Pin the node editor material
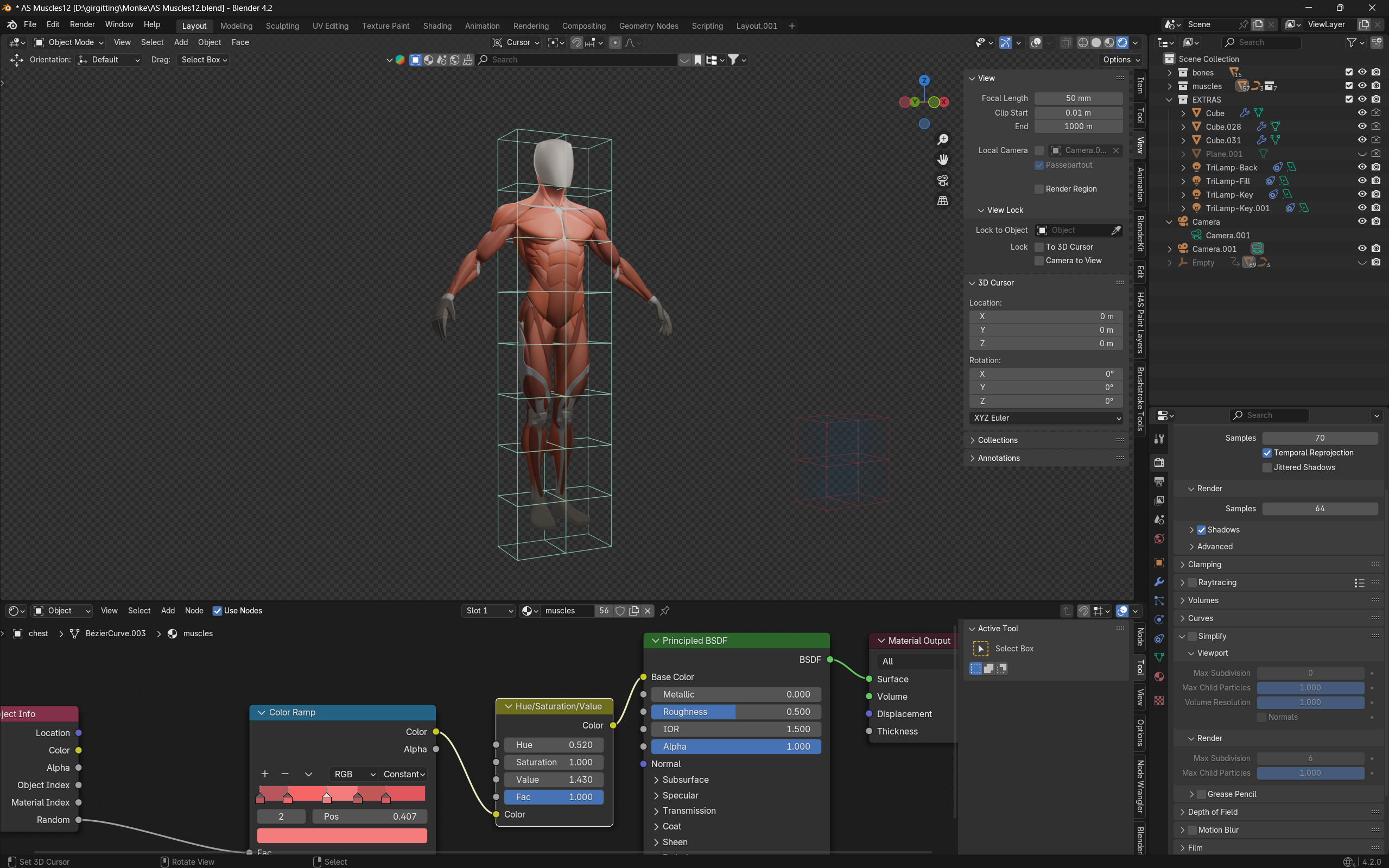Screen dimensions: 1389x868 [665, 611]
